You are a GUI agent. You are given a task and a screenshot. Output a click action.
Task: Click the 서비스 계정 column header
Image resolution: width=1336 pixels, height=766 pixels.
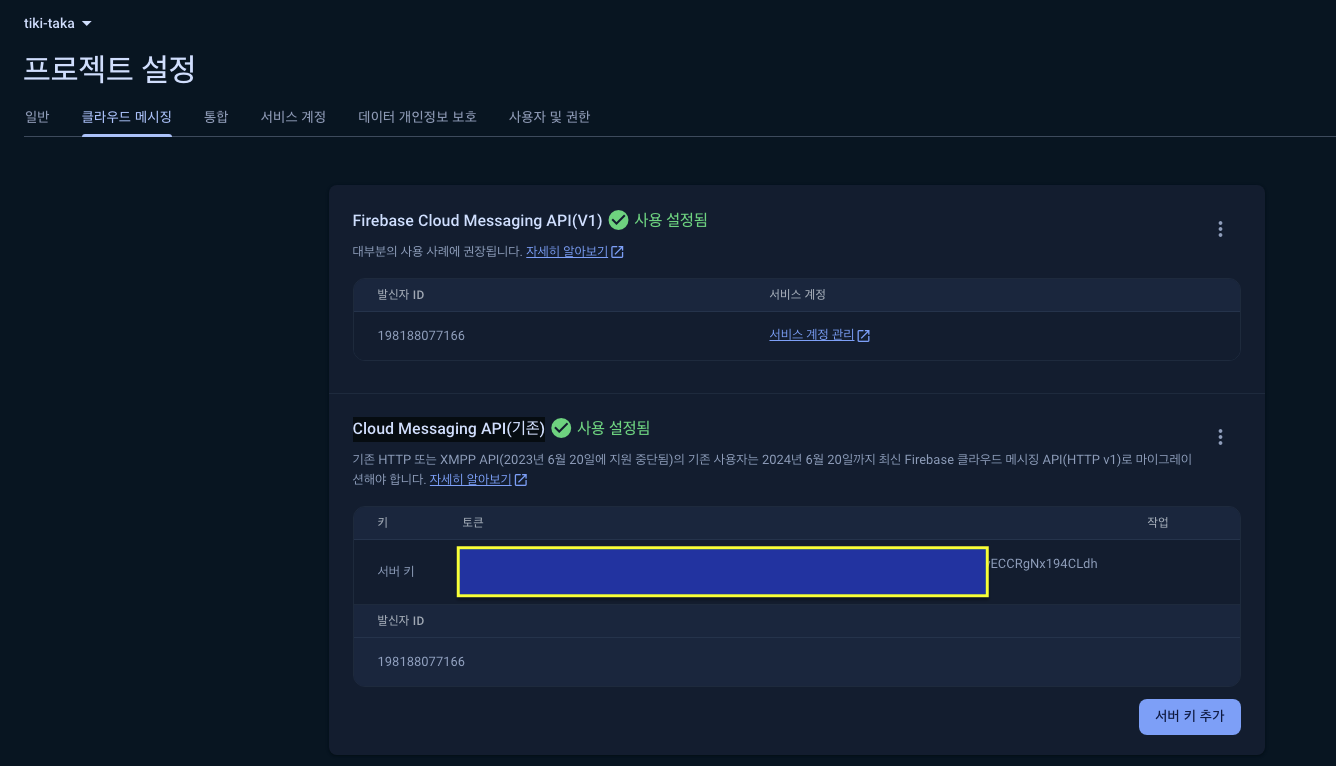tap(797, 295)
